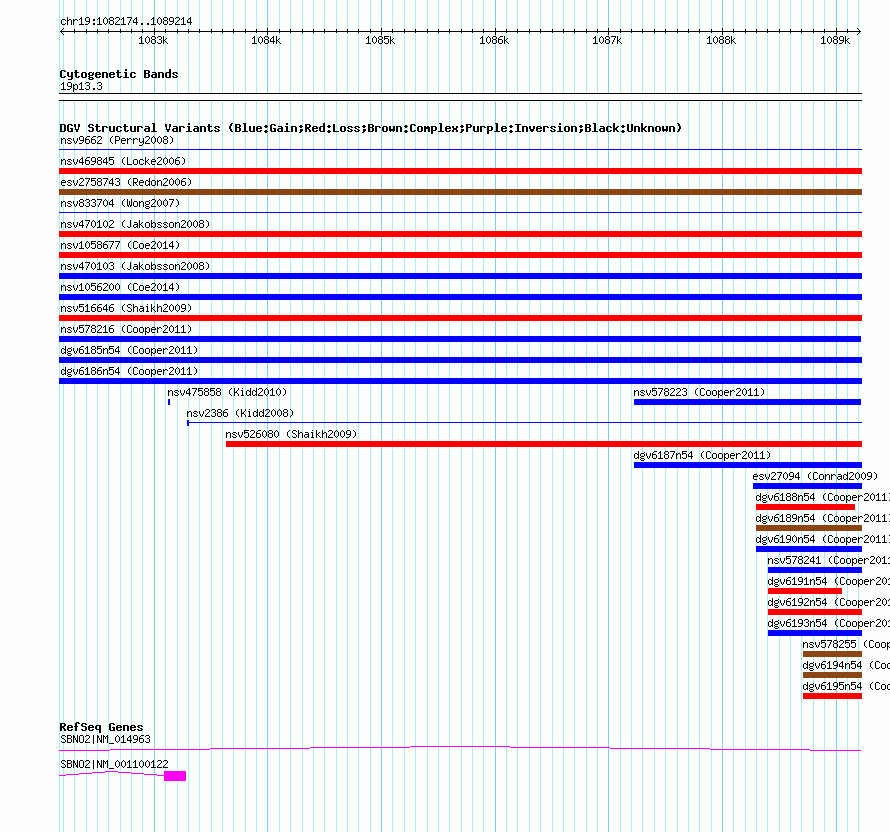The height and width of the screenshot is (832, 890).
Task: Click the brown dgv6189n54 complex bar
Action: pos(809,528)
